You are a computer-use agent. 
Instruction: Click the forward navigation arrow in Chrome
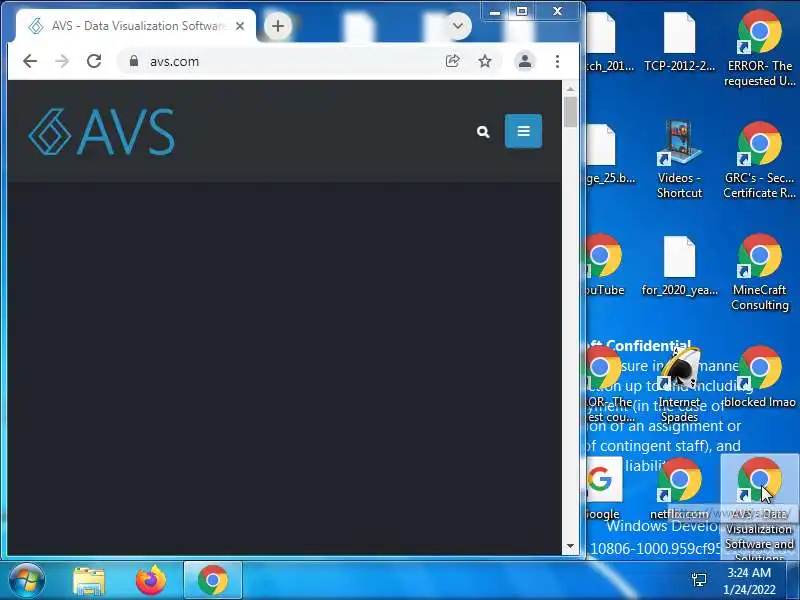click(x=62, y=61)
